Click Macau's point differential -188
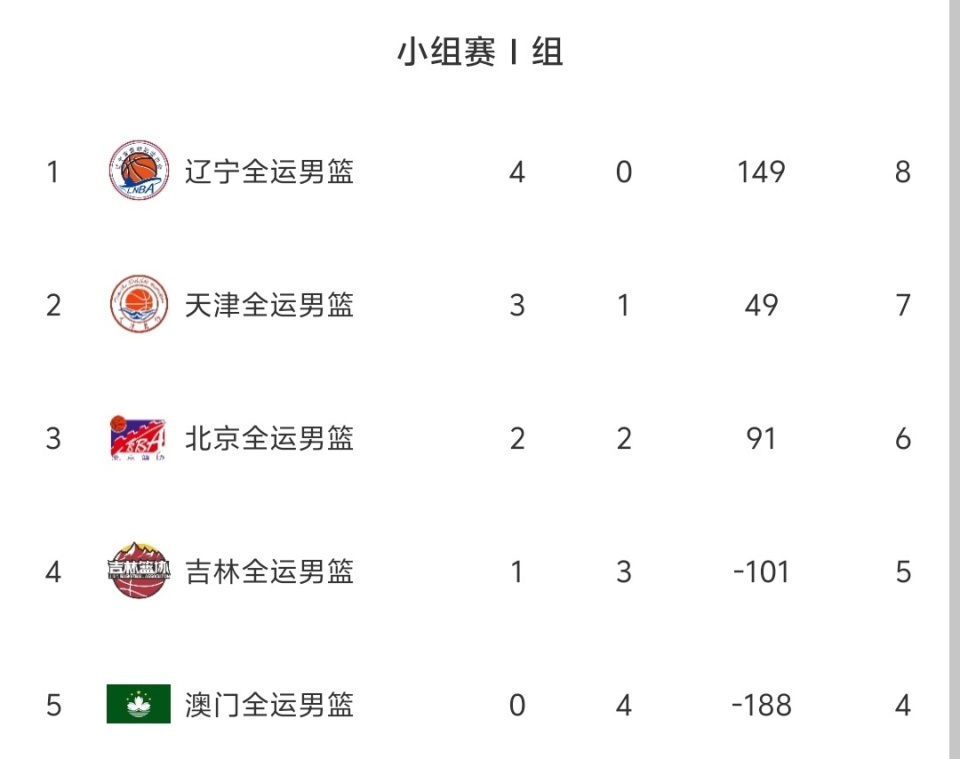The height and width of the screenshot is (759, 960). click(x=761, y=705)
